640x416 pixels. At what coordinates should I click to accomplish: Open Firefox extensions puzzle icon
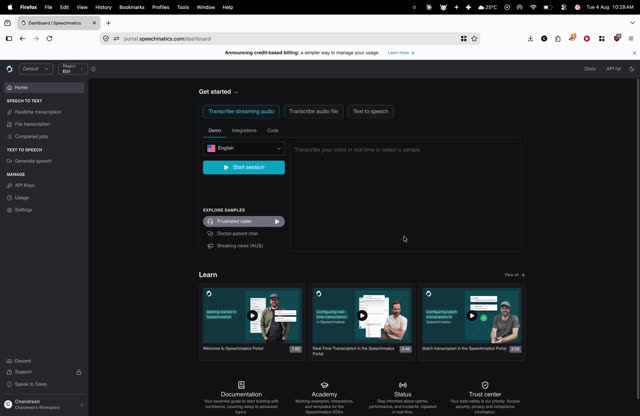click(x=558, y=38)
